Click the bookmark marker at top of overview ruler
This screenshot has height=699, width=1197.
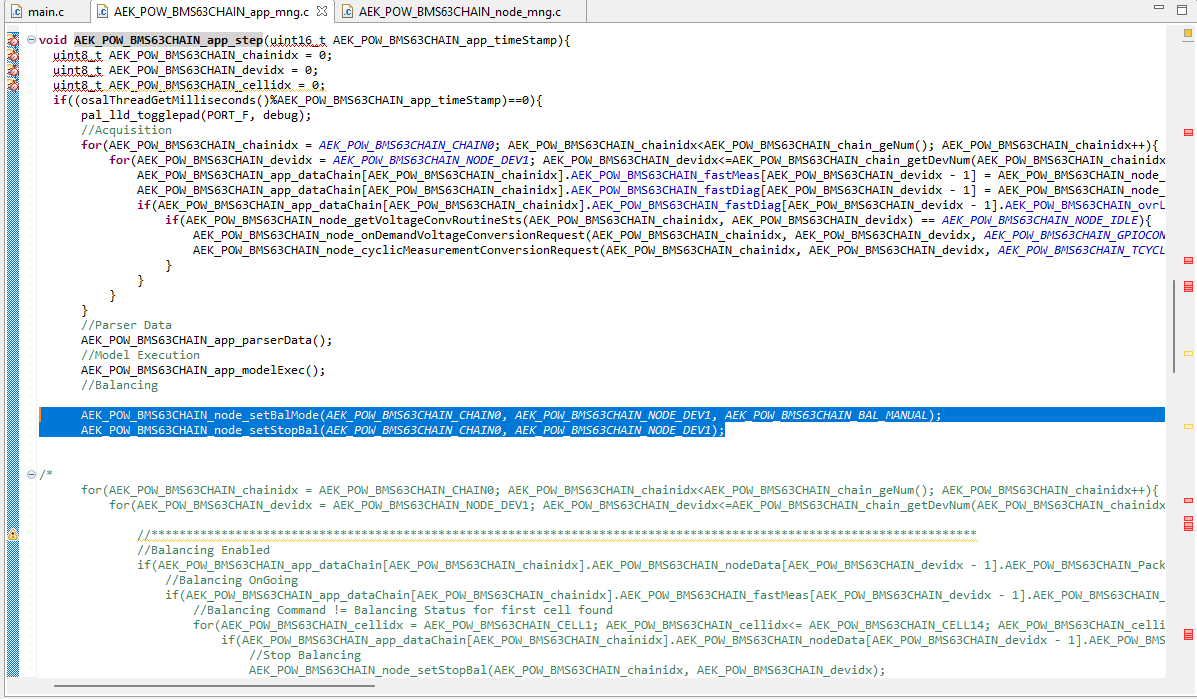tap(1186, 33)
